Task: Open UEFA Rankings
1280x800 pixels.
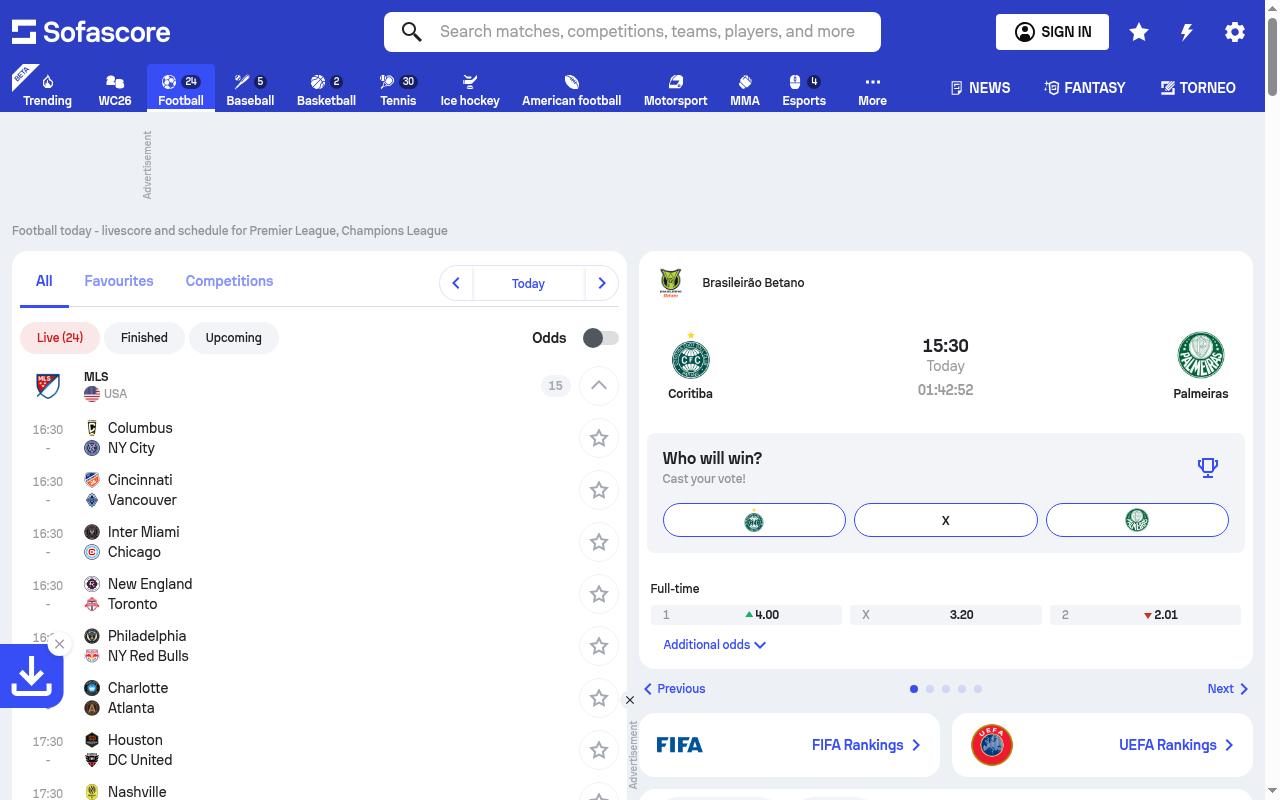Action: click(1102, 745)
